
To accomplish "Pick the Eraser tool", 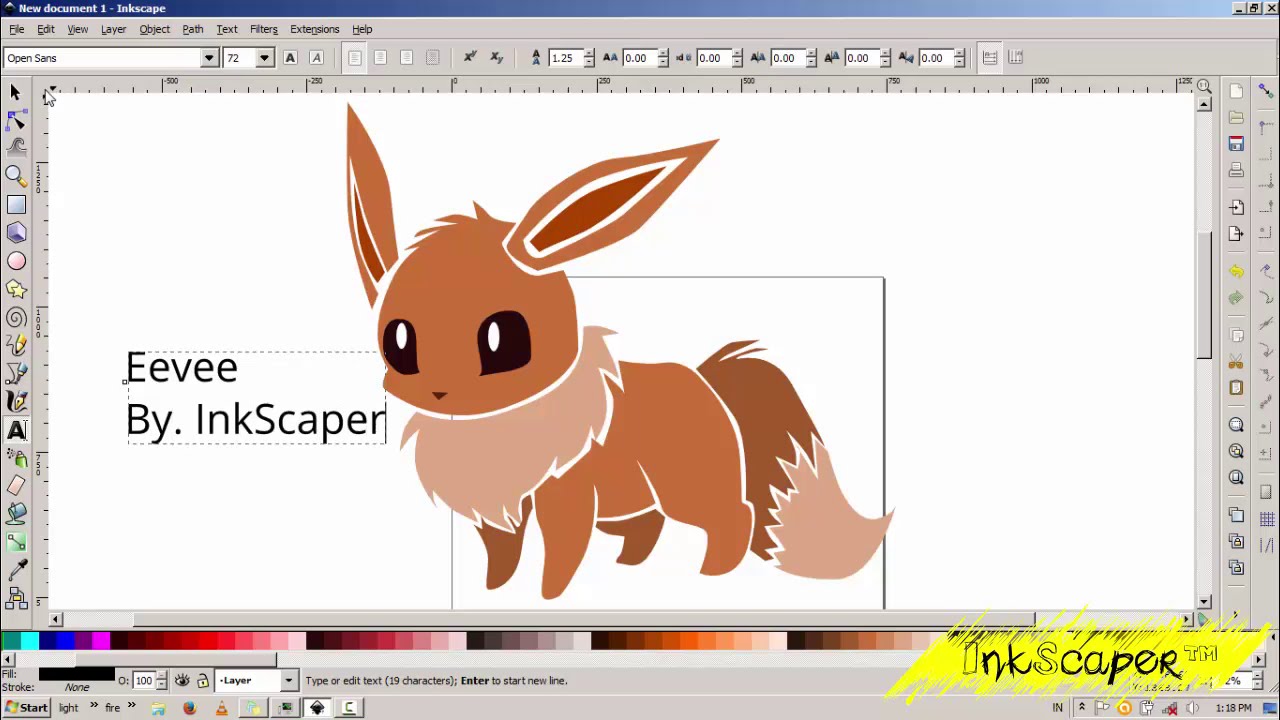I will click(16, 486).
